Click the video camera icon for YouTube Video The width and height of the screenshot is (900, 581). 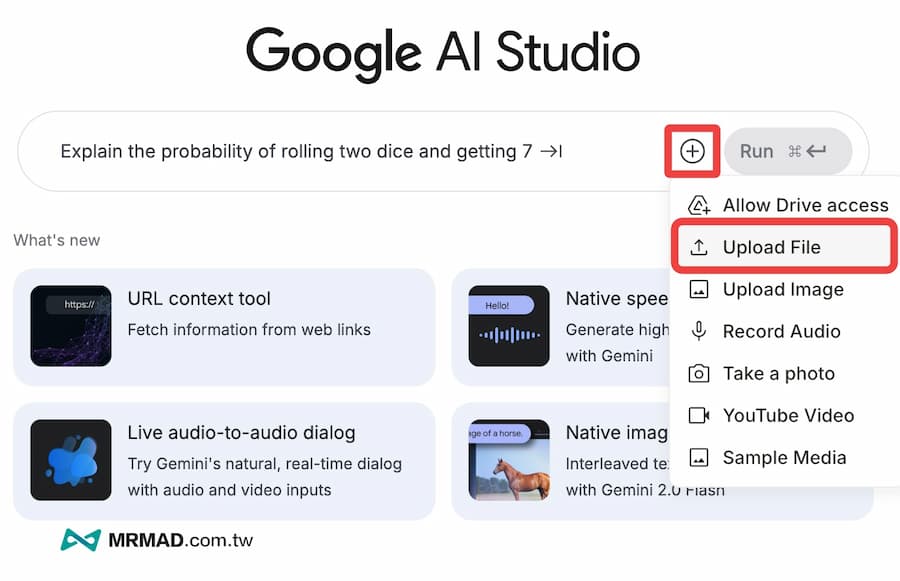coord(700,415)
